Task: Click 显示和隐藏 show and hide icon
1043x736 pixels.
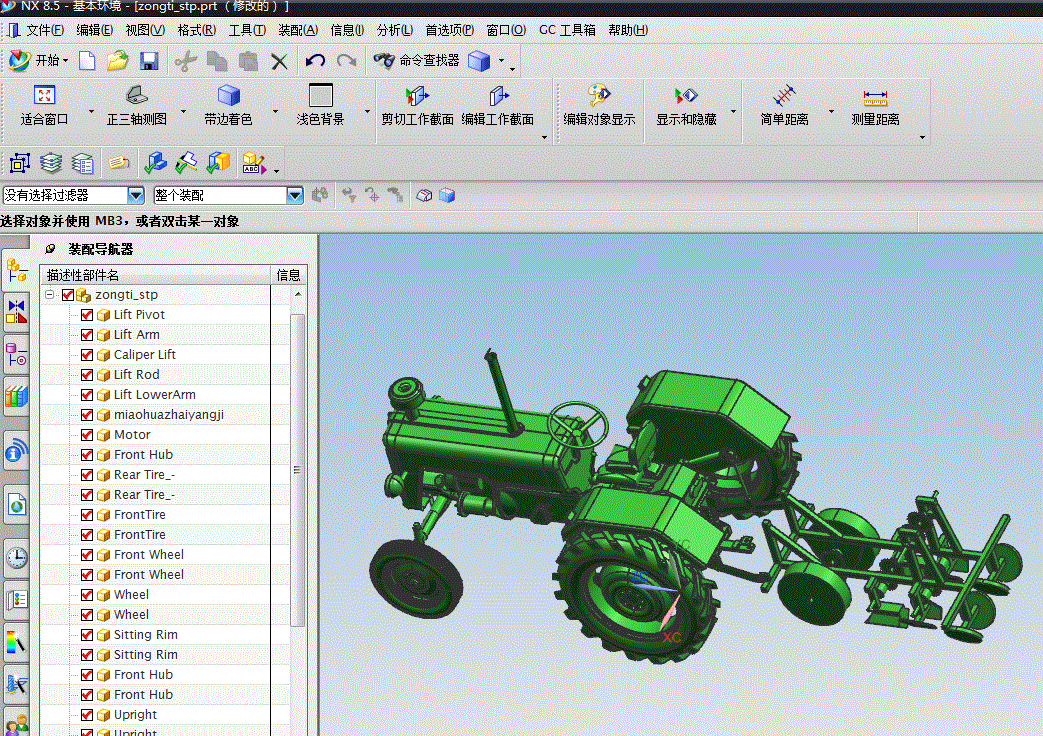Action: [686, 96]
